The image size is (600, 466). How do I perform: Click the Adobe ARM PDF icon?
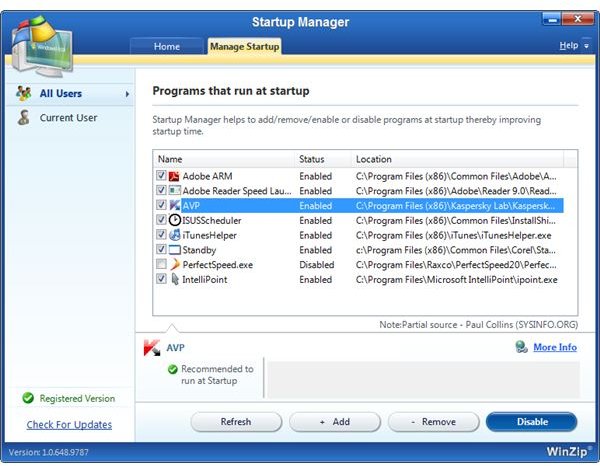click(x=174, y=176)
